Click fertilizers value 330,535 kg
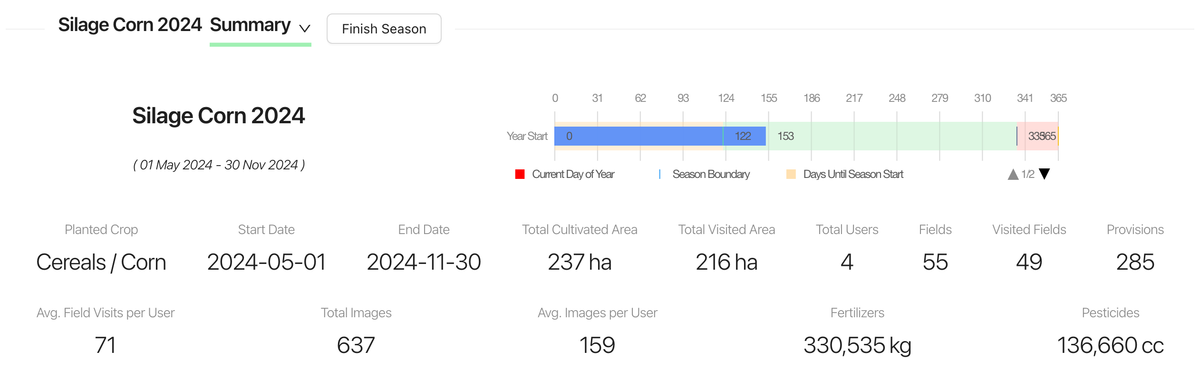This screenshot has height=373, width=1200. point(857,346)
